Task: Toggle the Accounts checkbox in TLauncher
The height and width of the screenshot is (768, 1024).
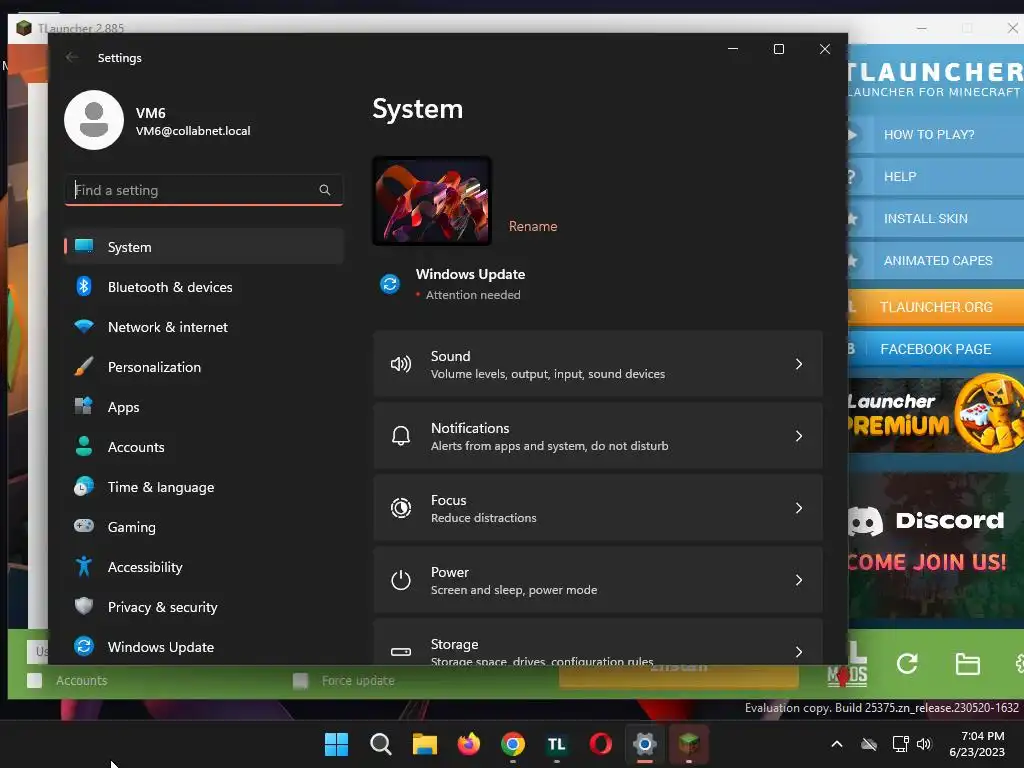Action: tap(35, 680)
